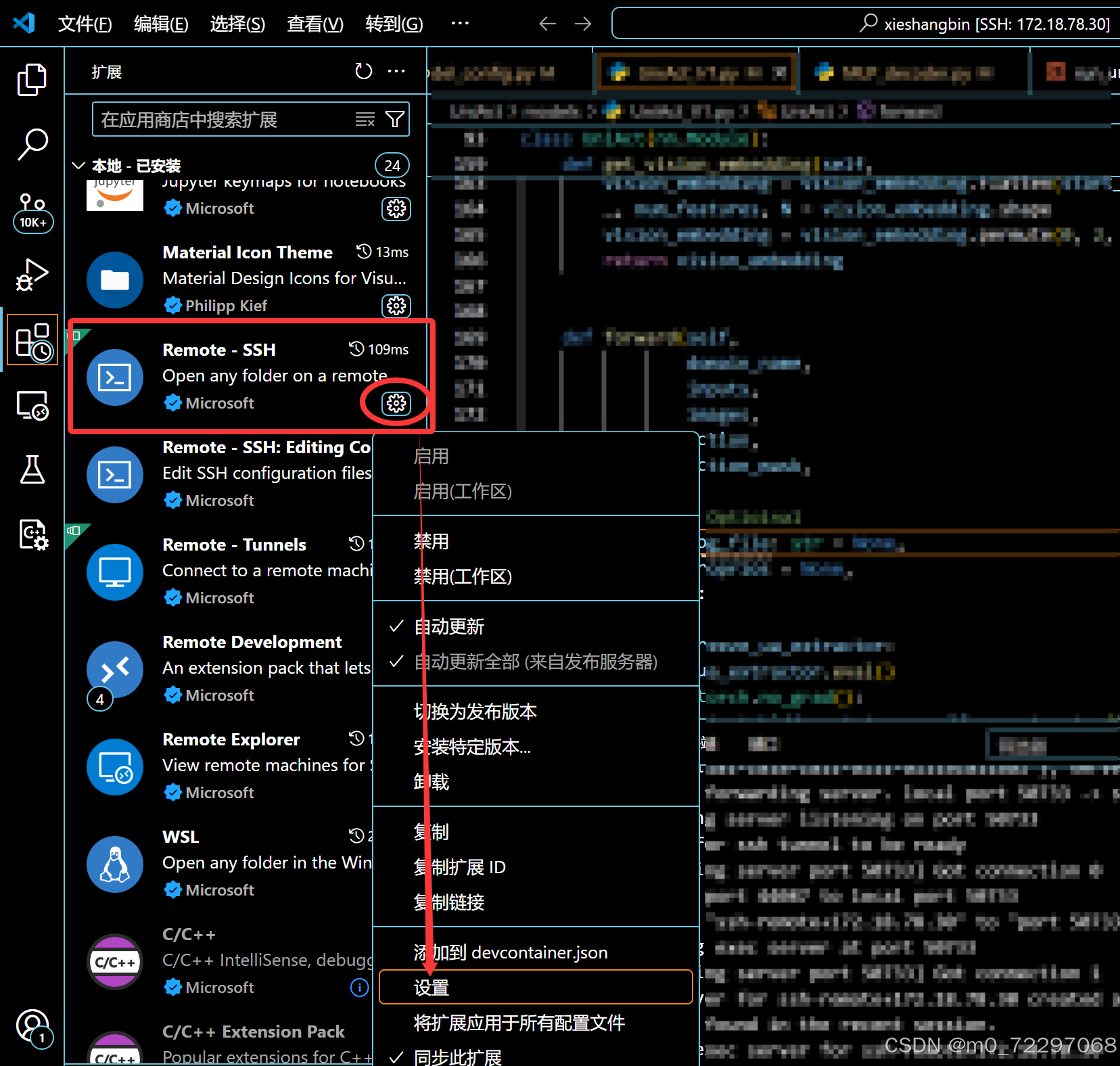This screenshot has height=1066, width=1120.
Task: Open Run and Debug view
Action: pyautogui.click(x=32, y=275)
